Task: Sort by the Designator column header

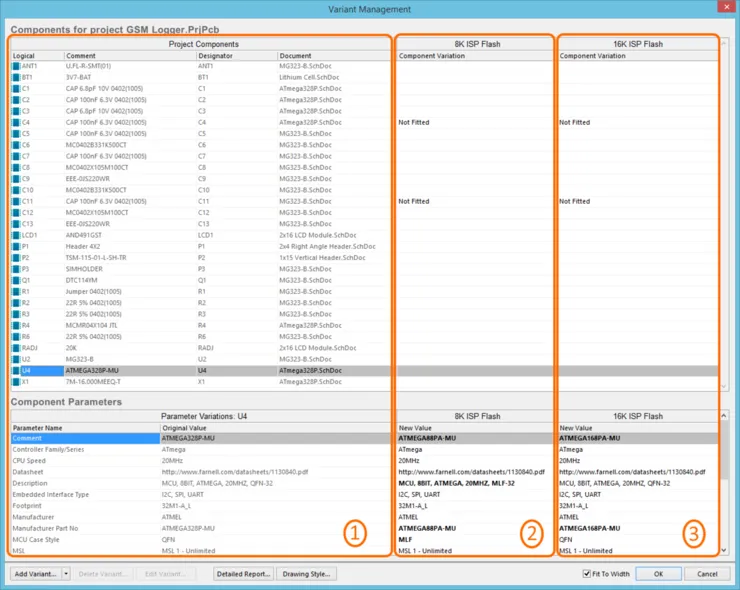Action: coord(236,56)
